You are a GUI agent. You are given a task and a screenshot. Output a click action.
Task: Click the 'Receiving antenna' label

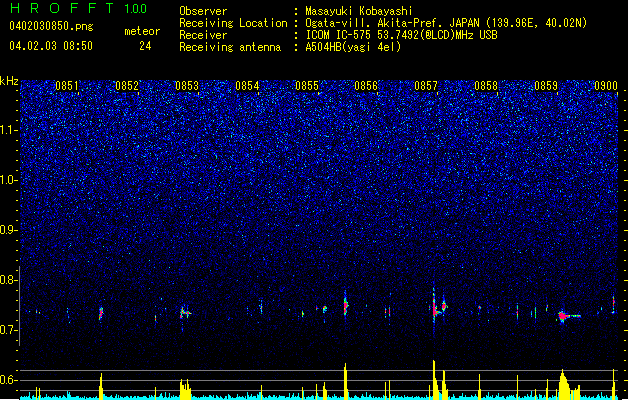pos(230,47)
